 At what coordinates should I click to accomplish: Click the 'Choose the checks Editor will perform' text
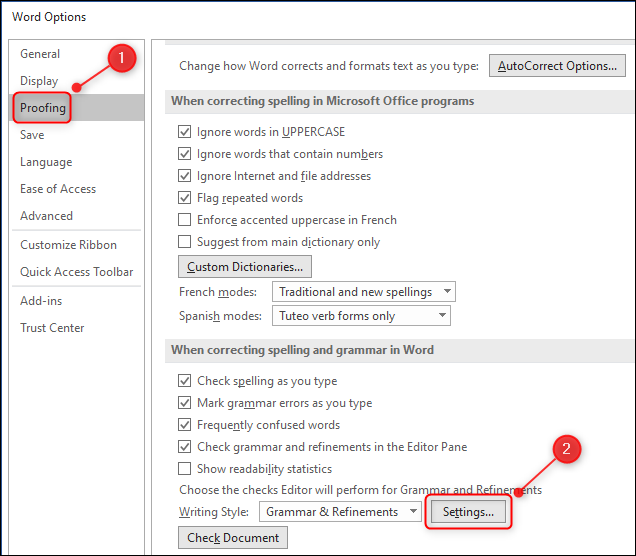point(360,490)
